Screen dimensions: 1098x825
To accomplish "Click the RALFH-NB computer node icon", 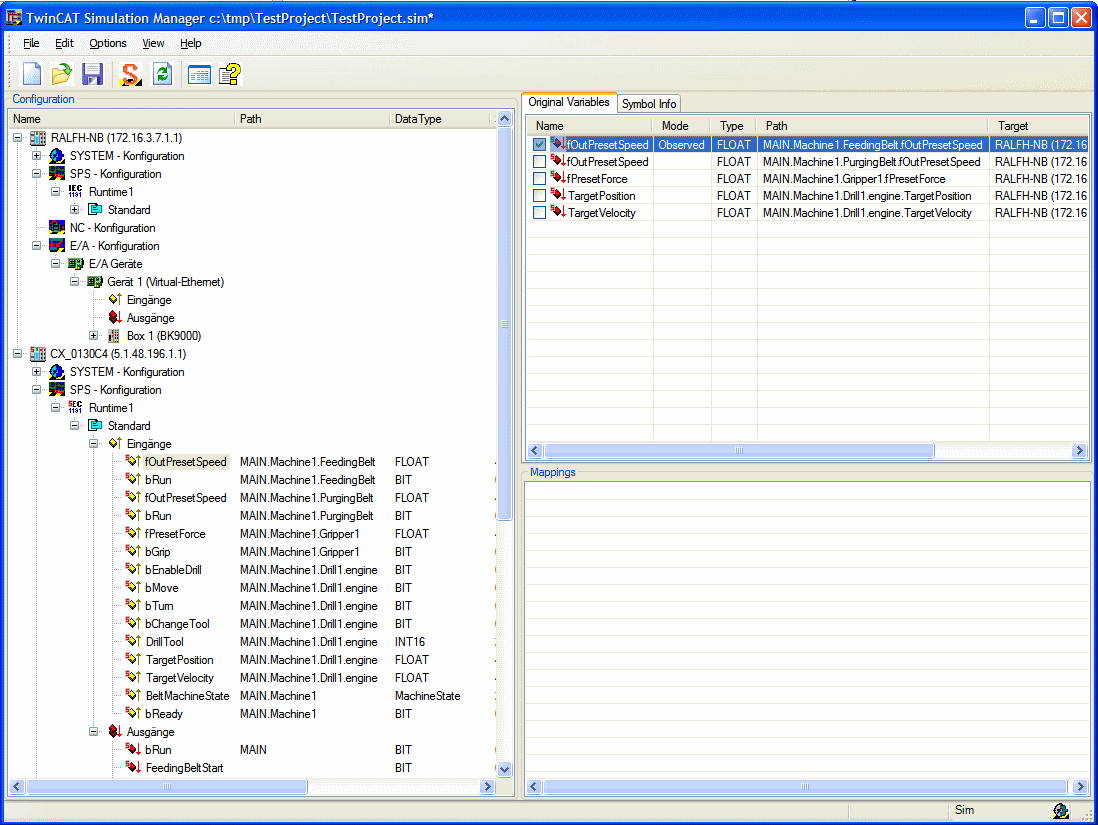I will point(38,138).
